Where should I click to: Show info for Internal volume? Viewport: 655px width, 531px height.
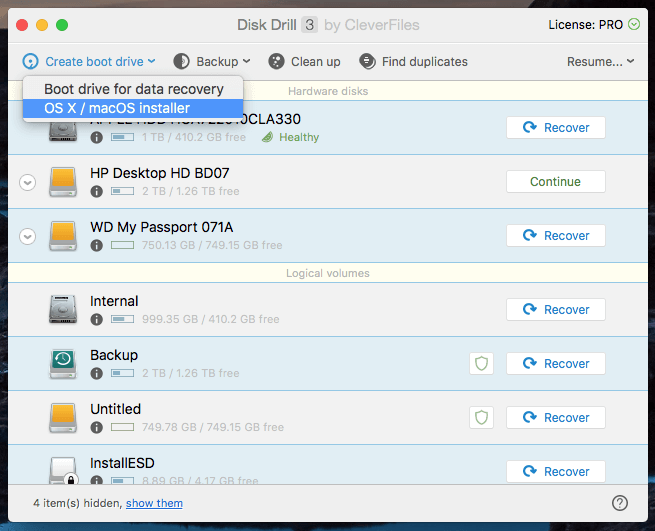point(96,319)
